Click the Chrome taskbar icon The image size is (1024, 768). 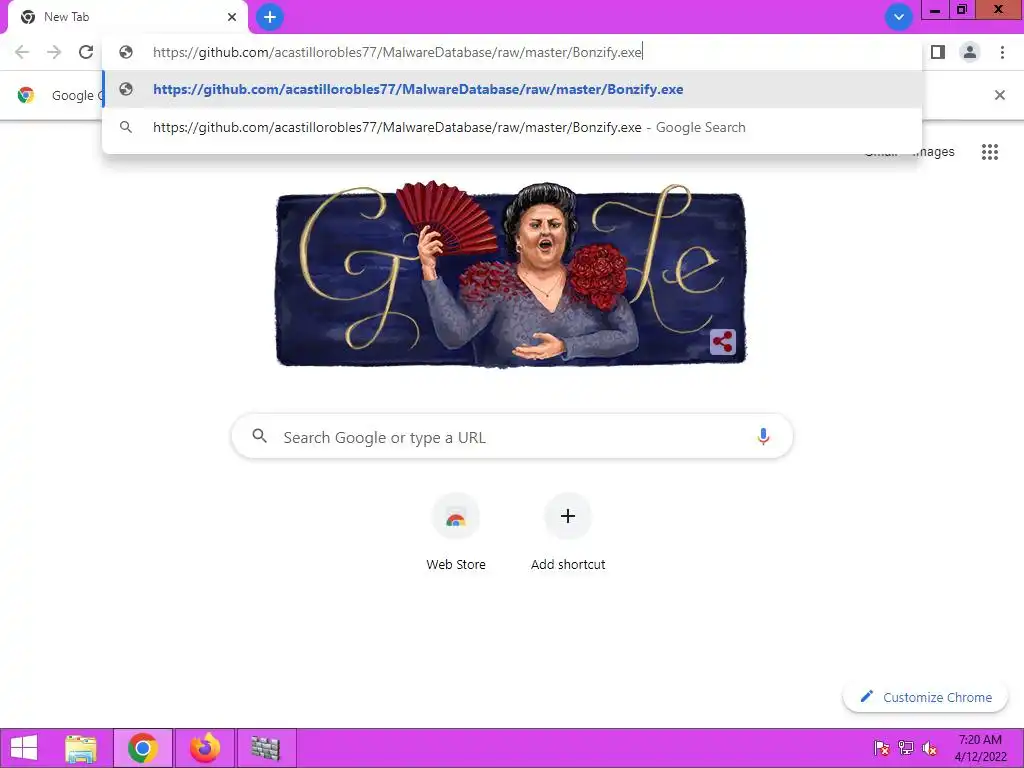[x=143, y=748]
